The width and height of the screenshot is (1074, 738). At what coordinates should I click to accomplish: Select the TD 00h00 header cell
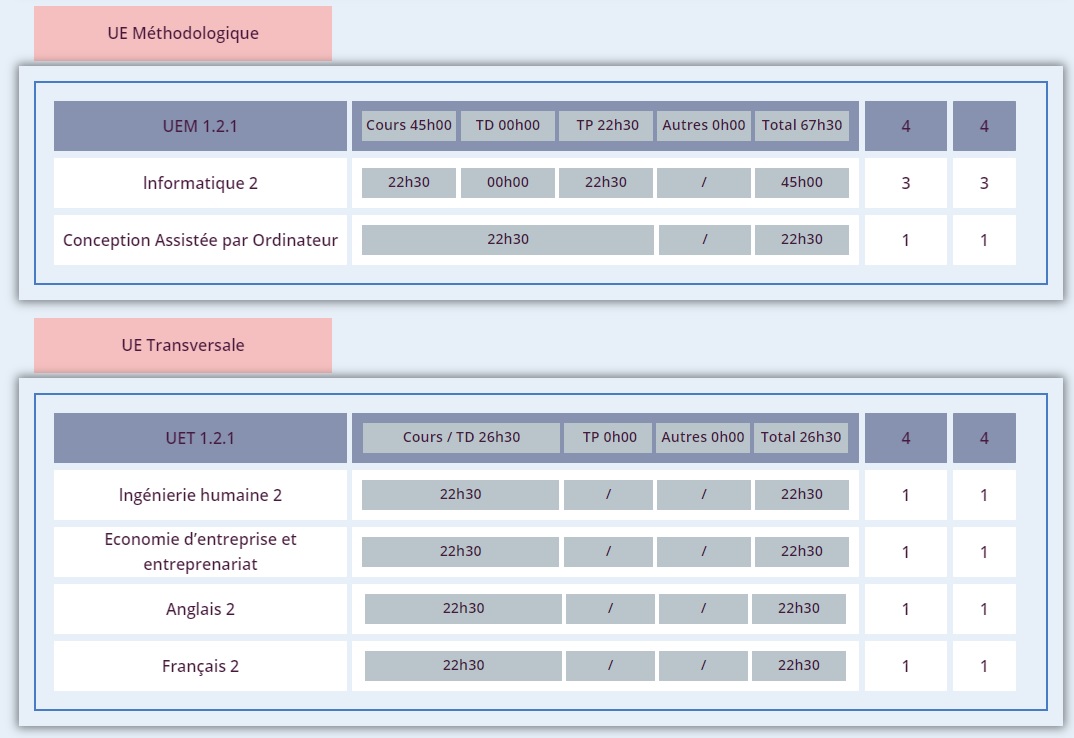tap(508, 125)
